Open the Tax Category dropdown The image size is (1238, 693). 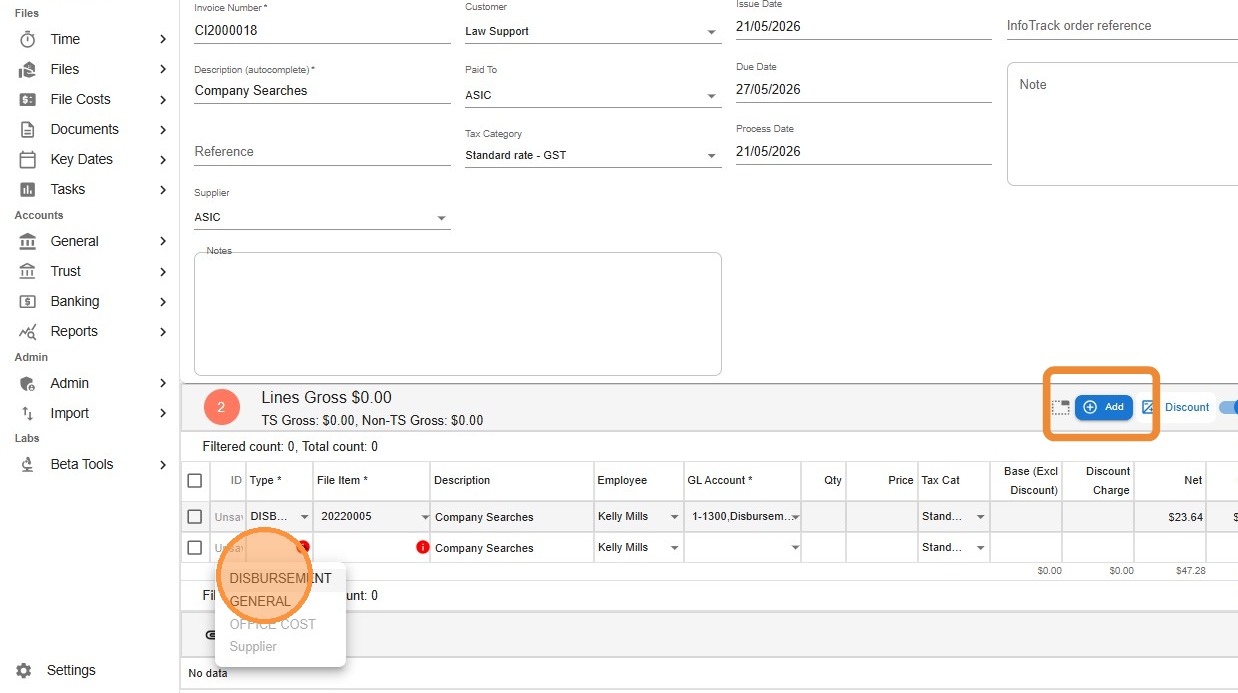click(x=592, y=156)
